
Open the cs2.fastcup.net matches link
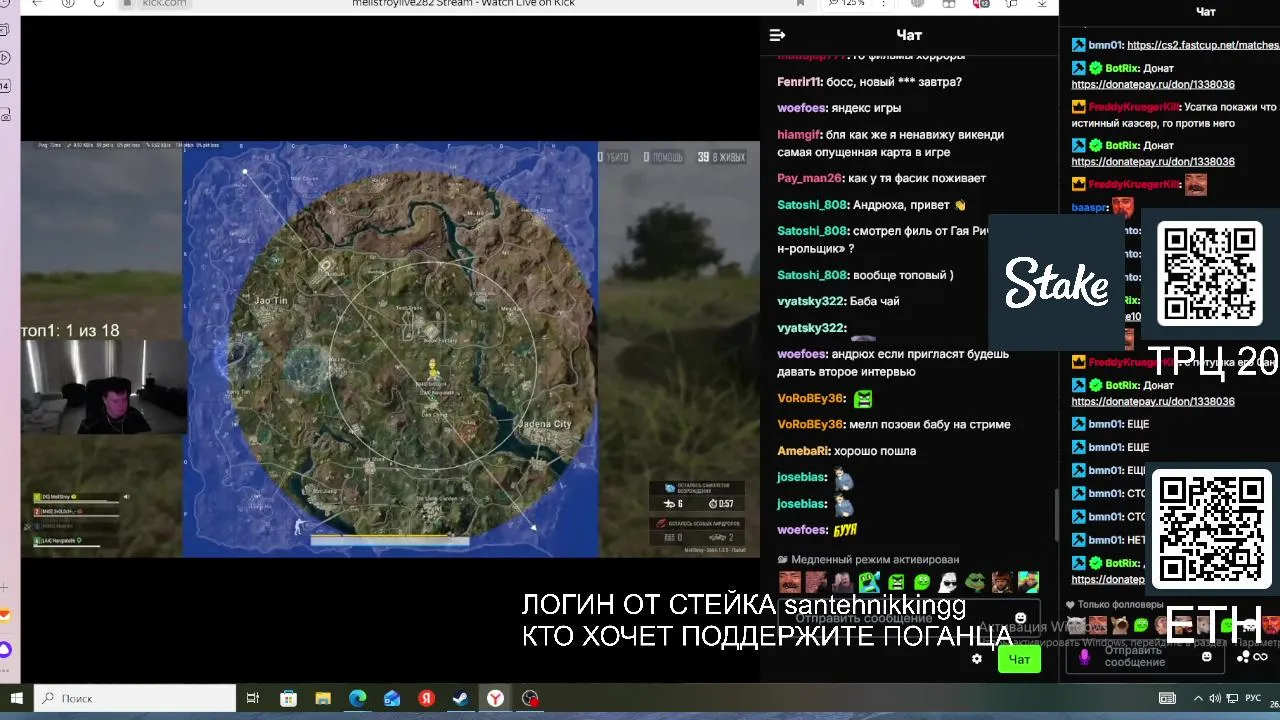click(1203, 45)
